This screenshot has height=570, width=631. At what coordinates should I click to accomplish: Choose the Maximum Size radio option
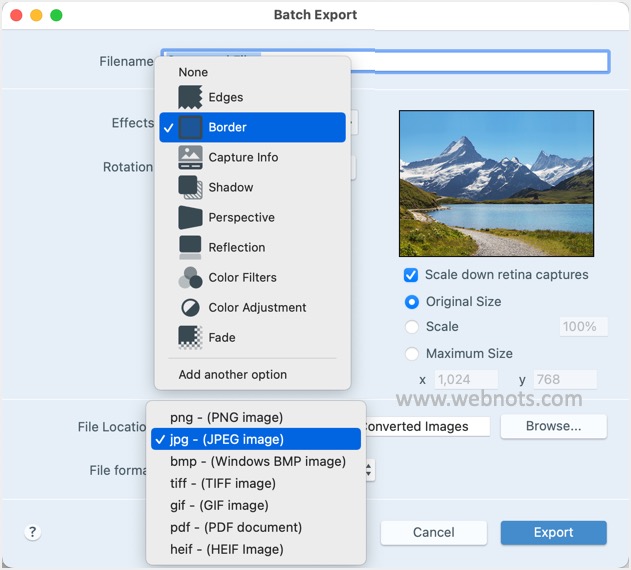click(411, 354)
